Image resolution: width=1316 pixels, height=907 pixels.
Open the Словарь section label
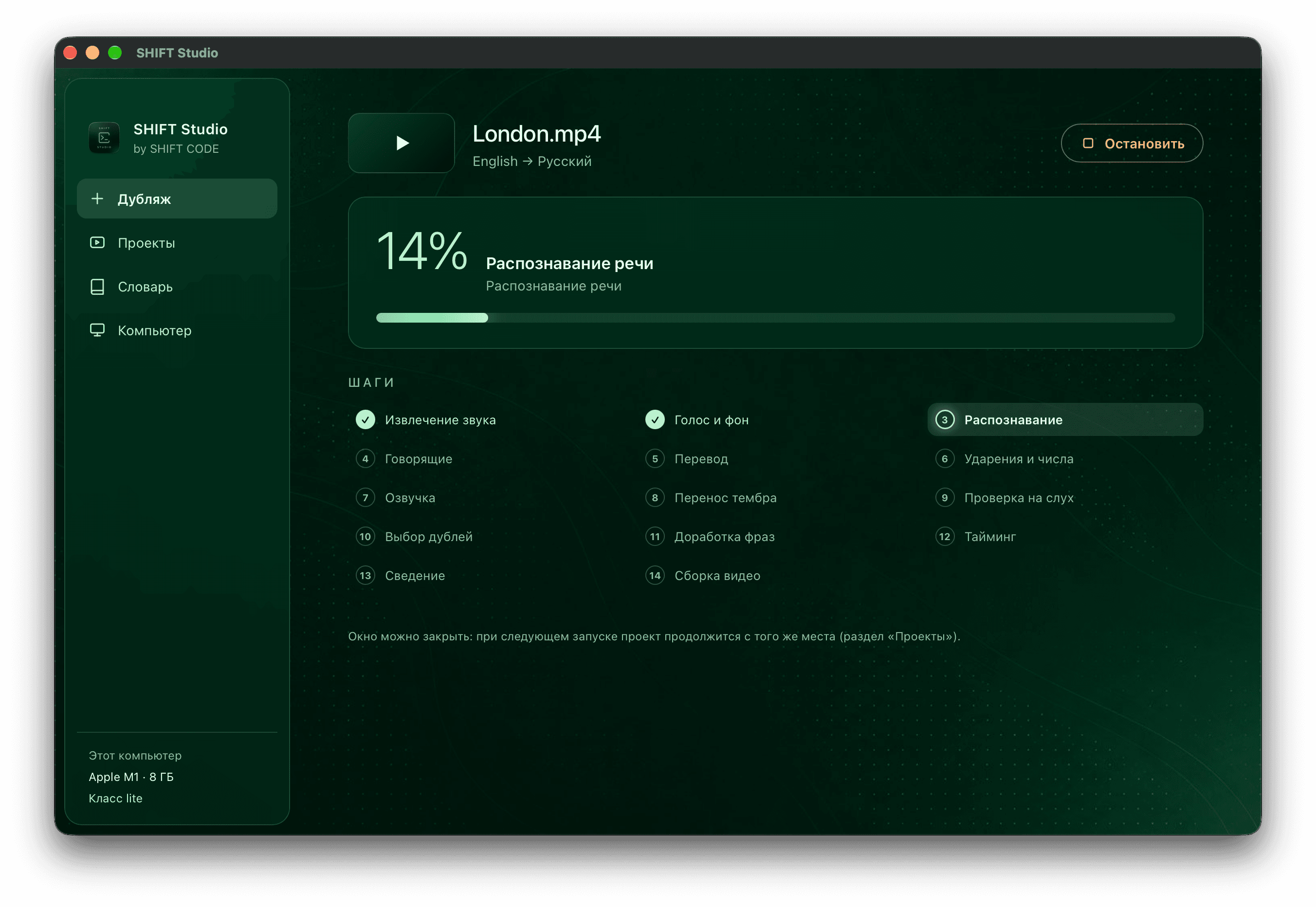[145, 287]
